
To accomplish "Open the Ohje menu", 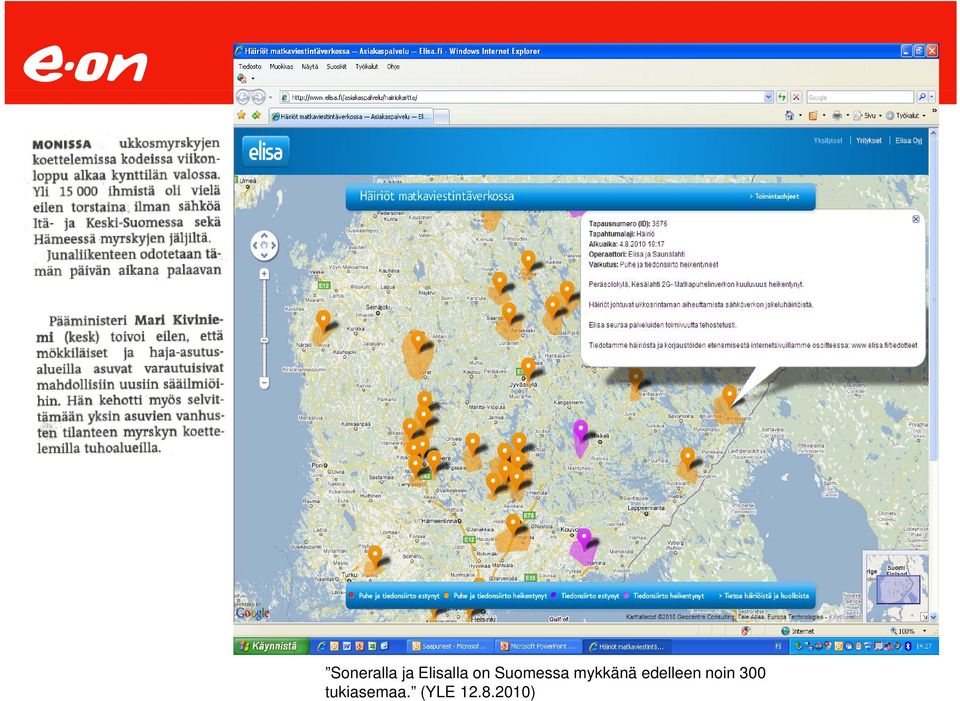I will pyautogui.click(x=393, y=67).
